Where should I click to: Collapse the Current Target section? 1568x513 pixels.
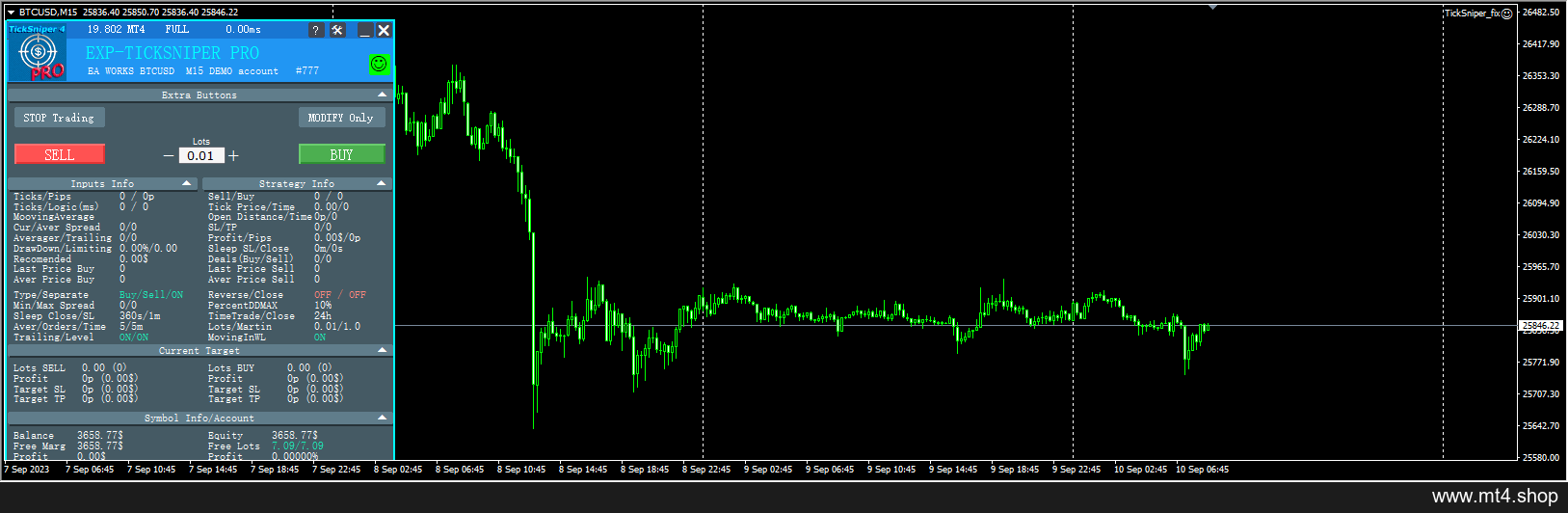(383, 350)
